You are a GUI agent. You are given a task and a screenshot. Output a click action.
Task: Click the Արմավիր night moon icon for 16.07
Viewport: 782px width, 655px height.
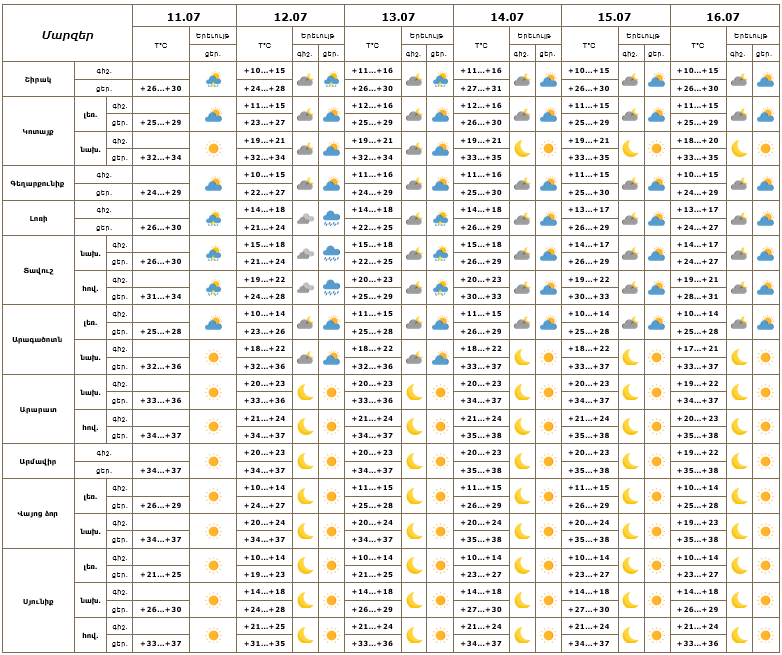[x=739, y=461]
